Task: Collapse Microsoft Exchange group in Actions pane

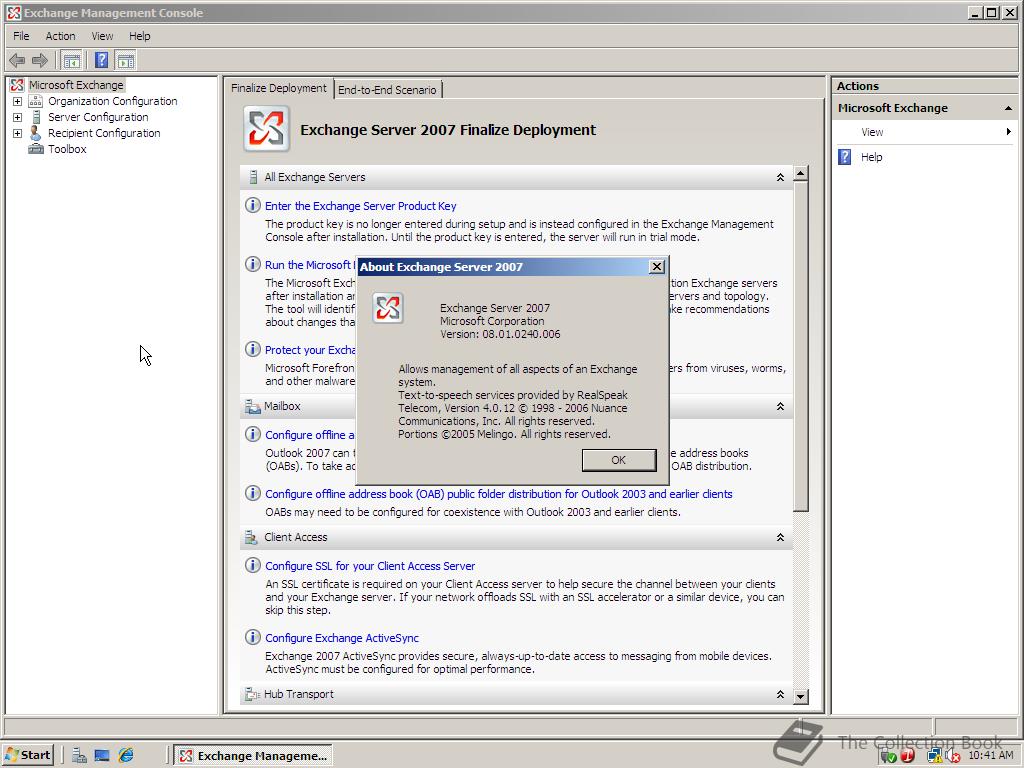Action: coord(1008,108)
